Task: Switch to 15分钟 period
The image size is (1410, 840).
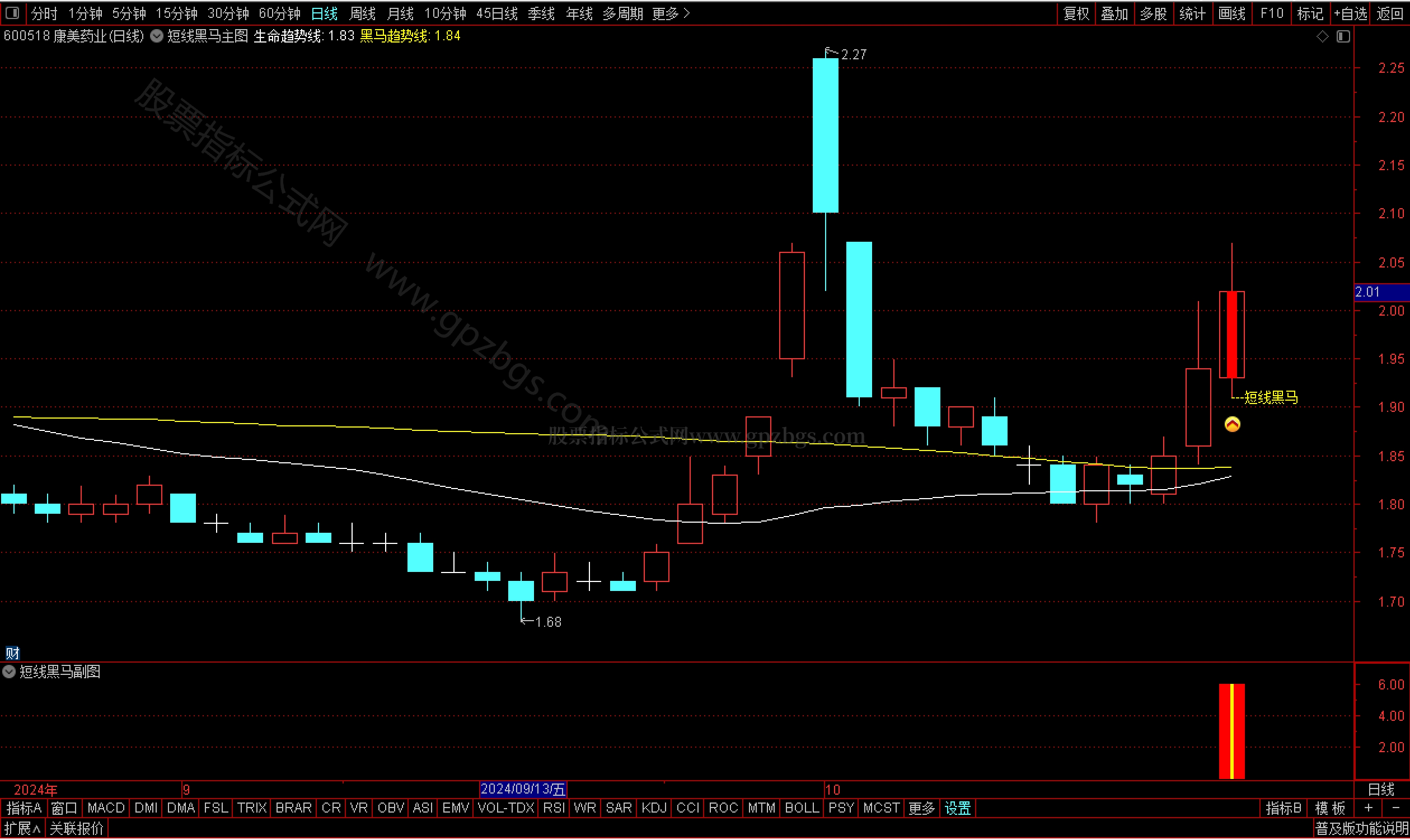Action: point(176,13)
